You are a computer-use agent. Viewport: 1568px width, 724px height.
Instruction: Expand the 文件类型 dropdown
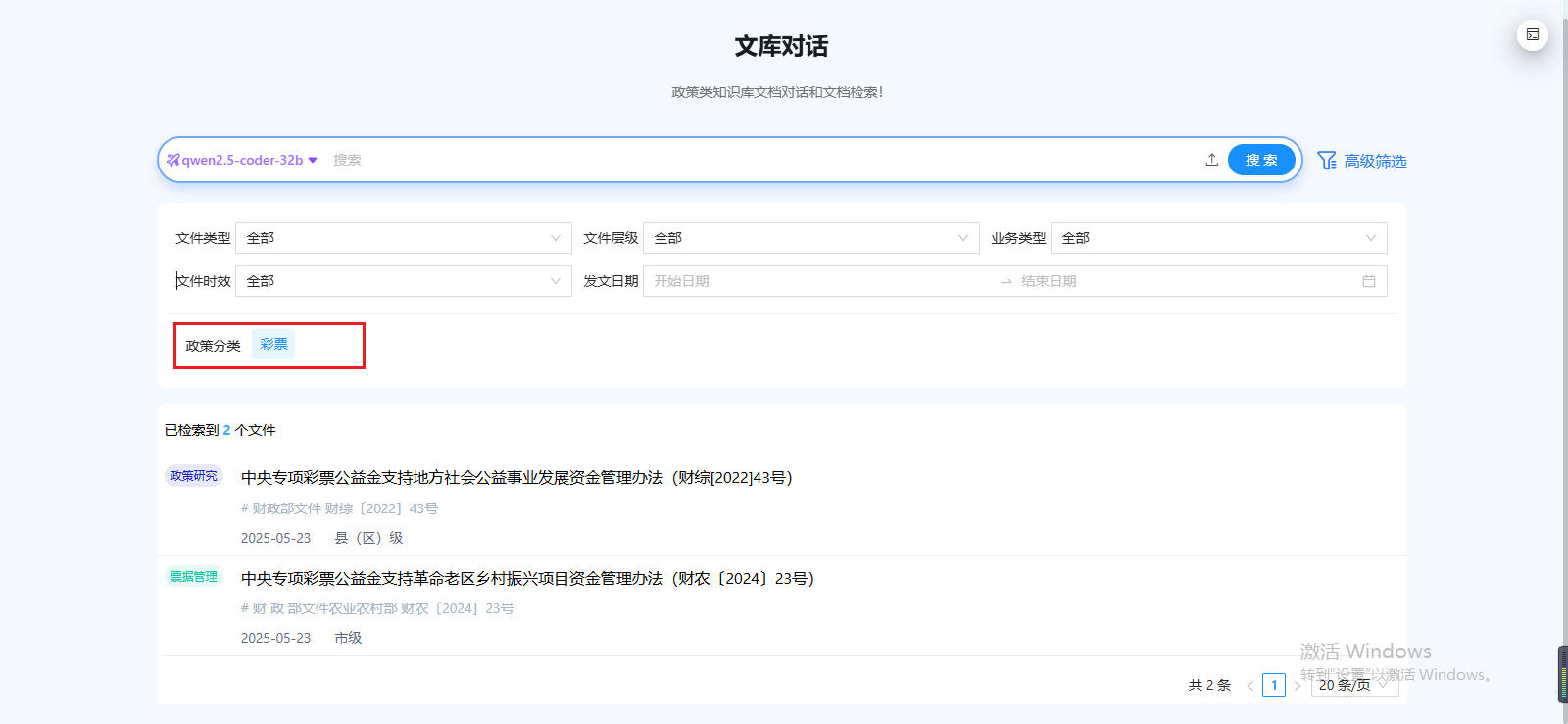(x=403, y=238)
